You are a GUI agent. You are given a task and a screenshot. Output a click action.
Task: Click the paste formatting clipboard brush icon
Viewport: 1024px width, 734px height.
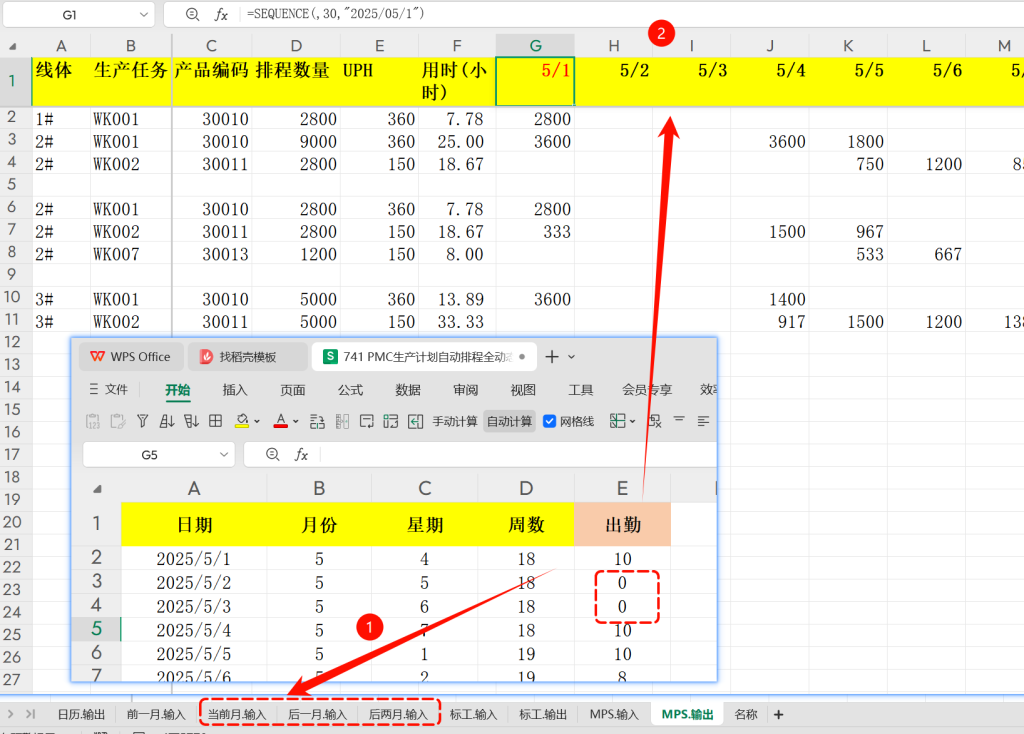pyautogui.click(x=118, y=421)
